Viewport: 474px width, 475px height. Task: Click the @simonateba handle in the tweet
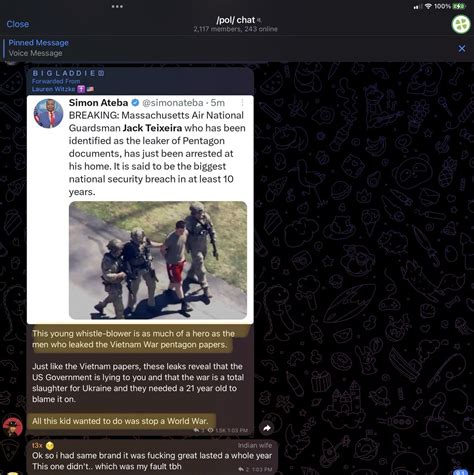173,103
